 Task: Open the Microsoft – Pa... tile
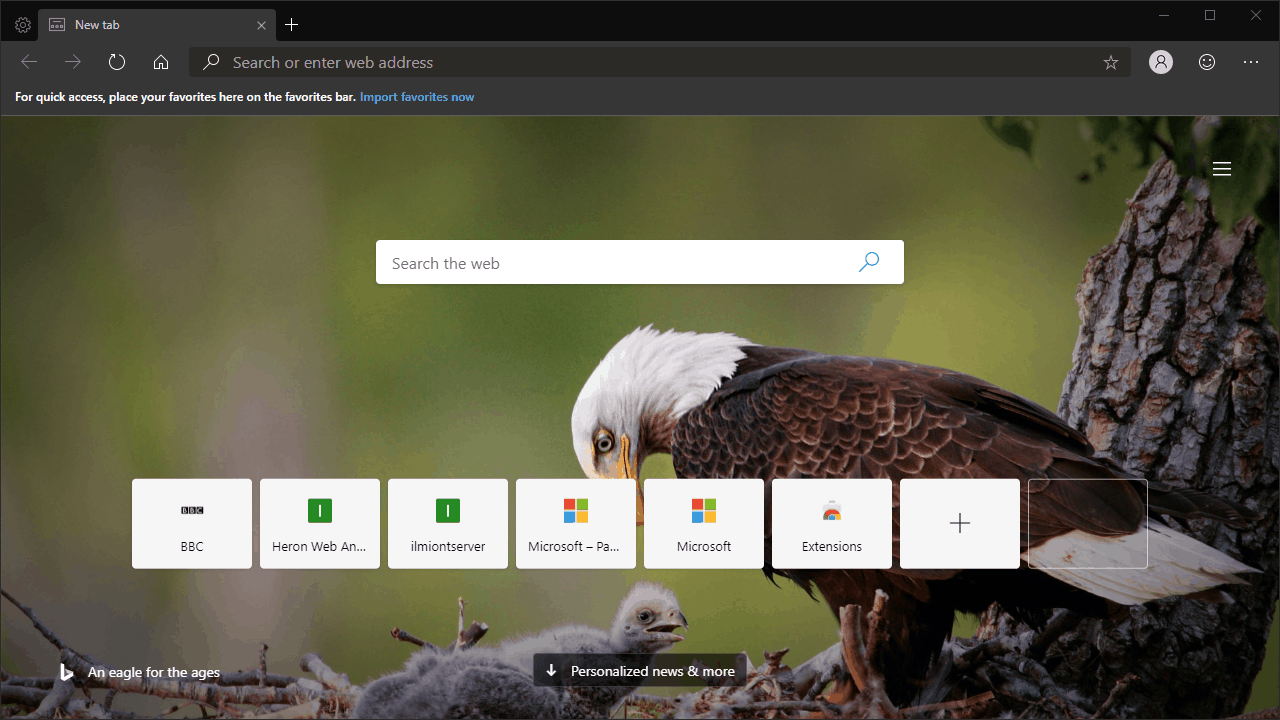[576, 524]
